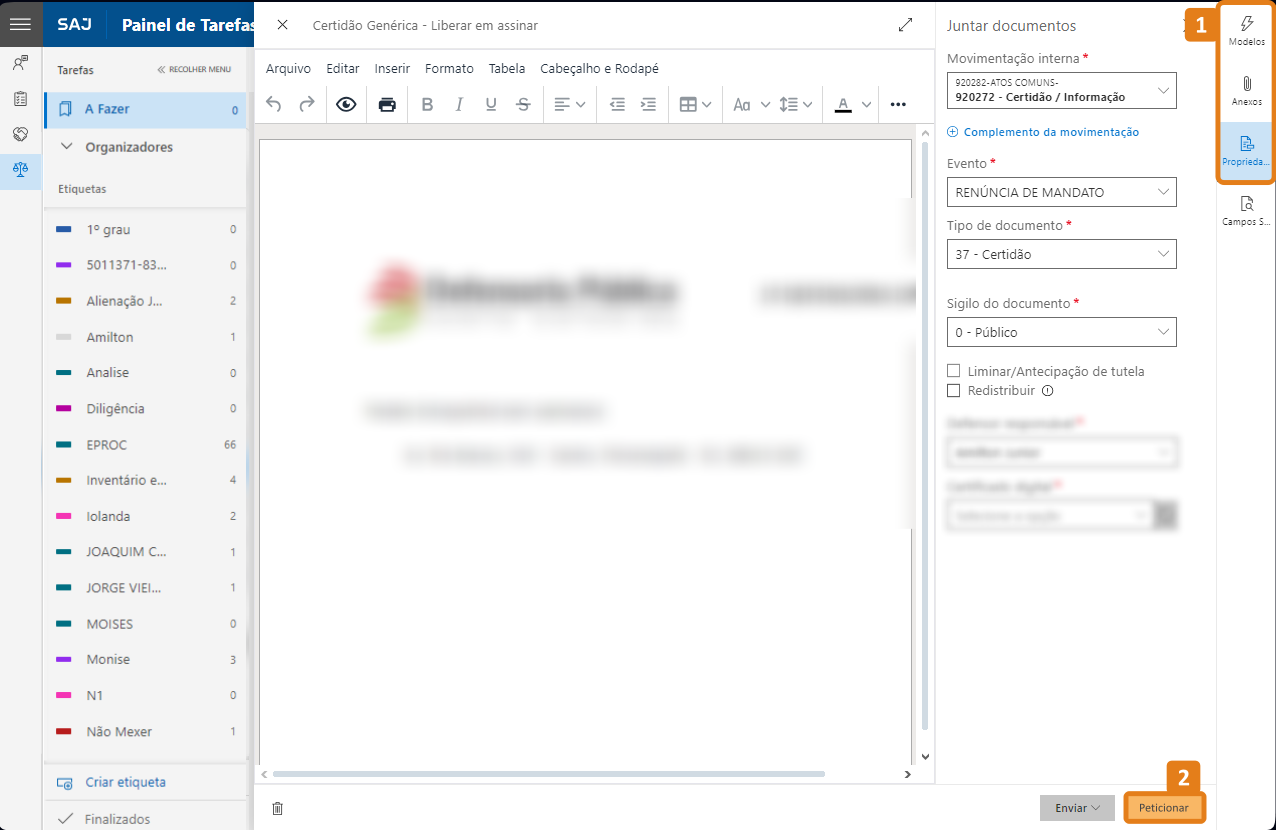Open the line spacing dropdown
This screenshot has width=1276, height=830.
pos(796,104)
